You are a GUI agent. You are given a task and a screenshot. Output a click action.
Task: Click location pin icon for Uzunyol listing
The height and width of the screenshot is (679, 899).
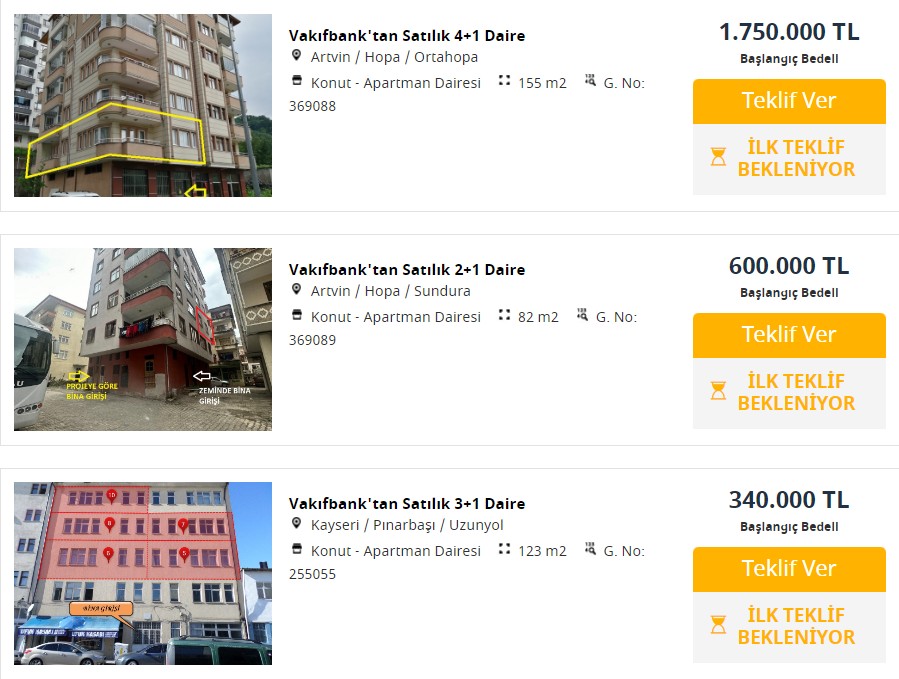pos(296,524)
